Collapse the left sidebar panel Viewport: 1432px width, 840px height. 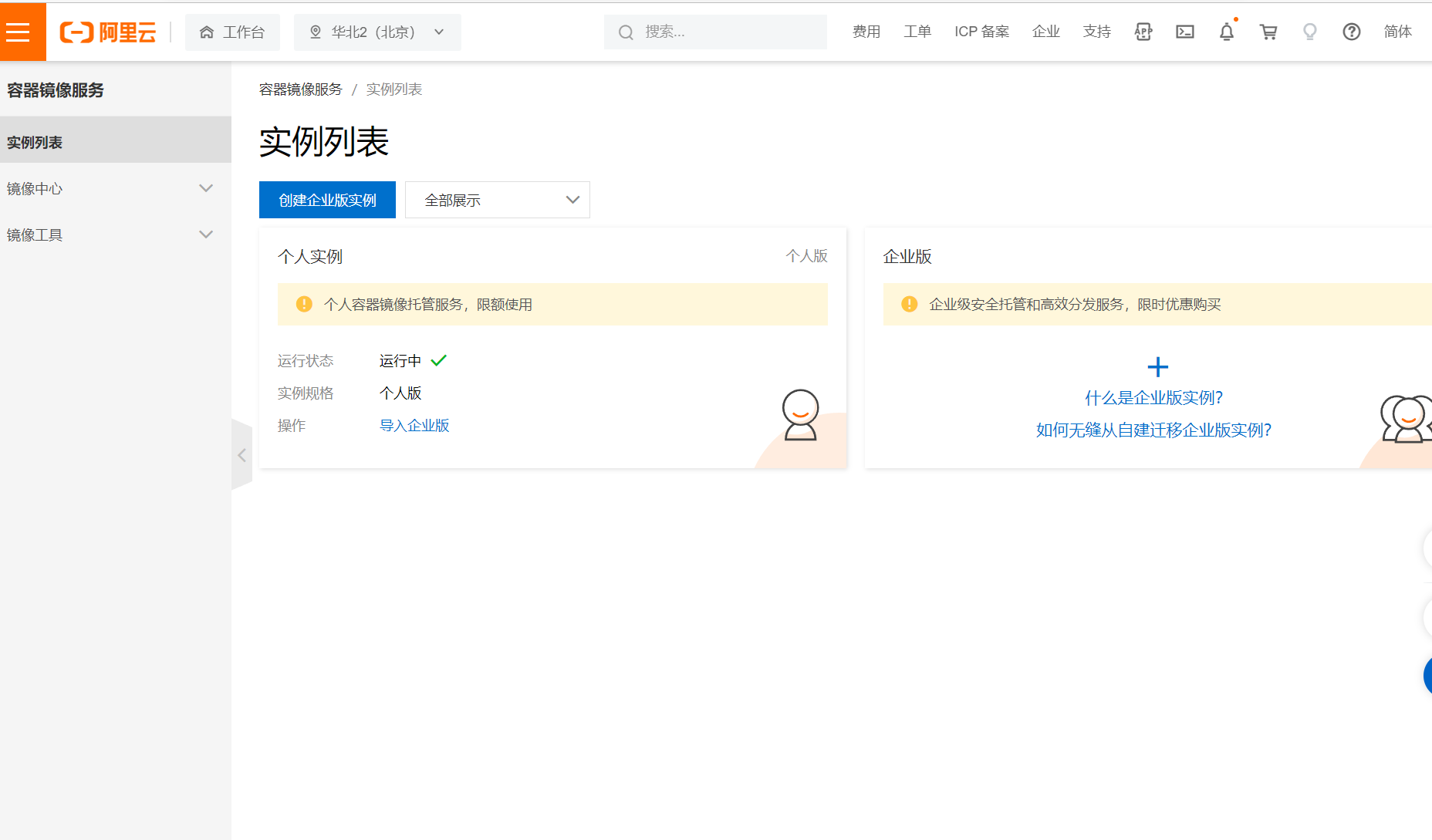(241, 455)
